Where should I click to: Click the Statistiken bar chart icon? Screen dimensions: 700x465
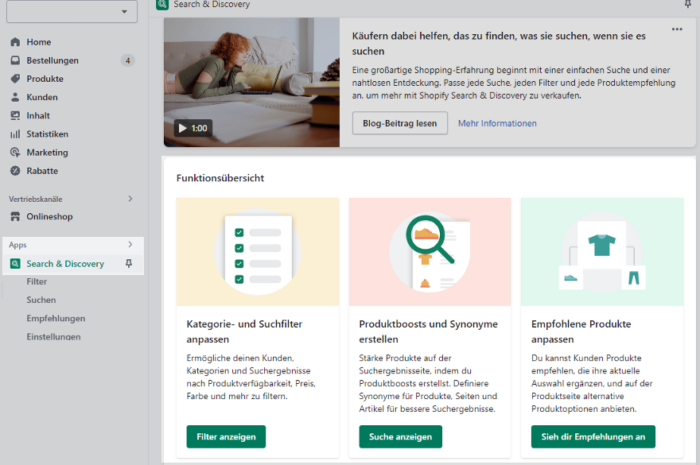[15, 134]
